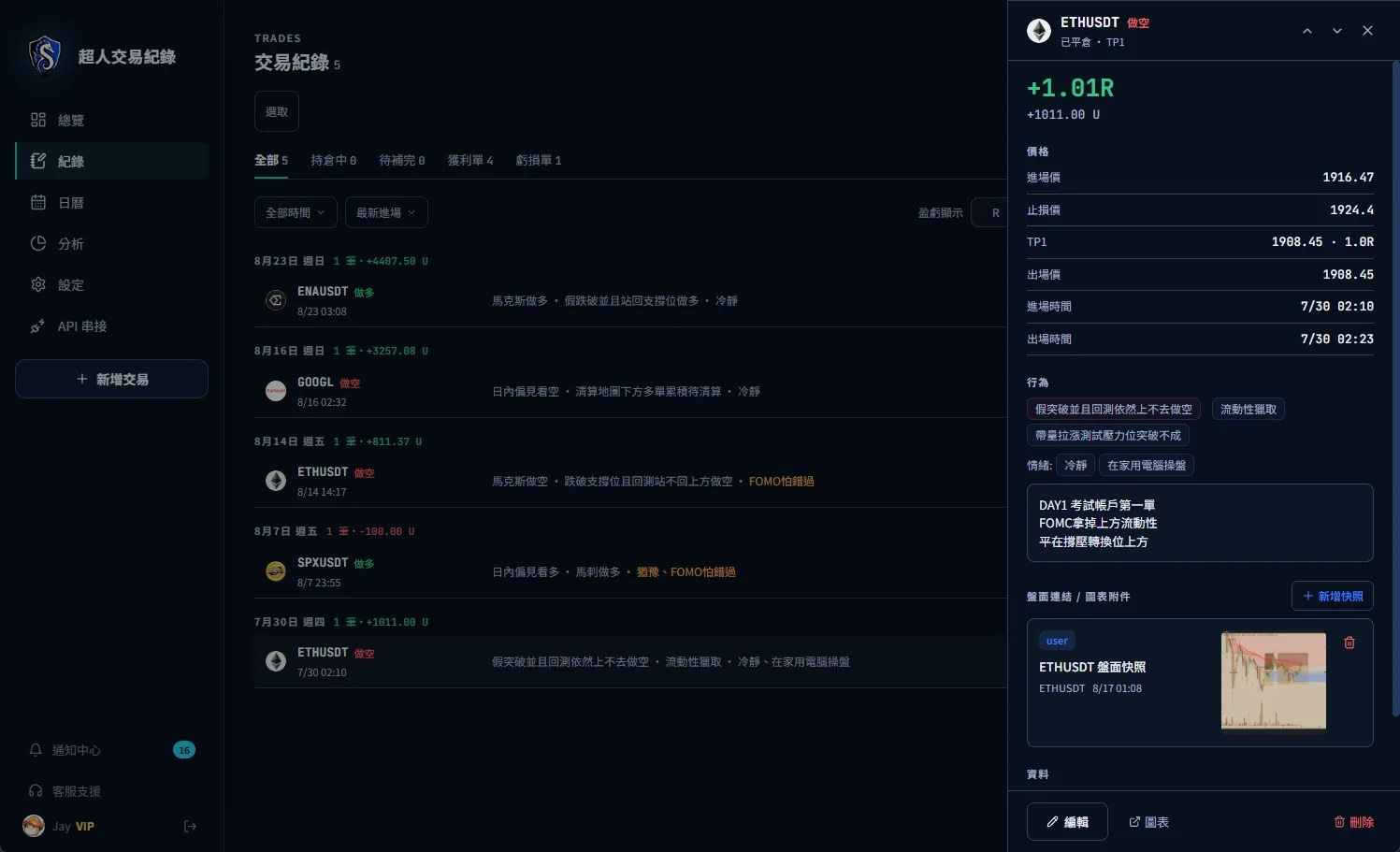Click the dragon shield app logo

[45, 55]
